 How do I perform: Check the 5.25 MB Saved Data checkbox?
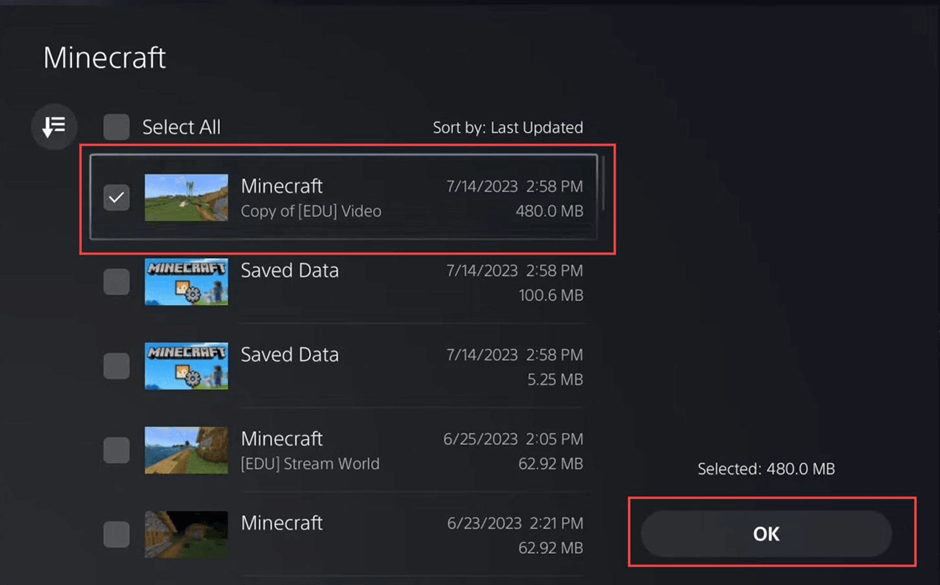pyautogui.click(x=116, y=365)
